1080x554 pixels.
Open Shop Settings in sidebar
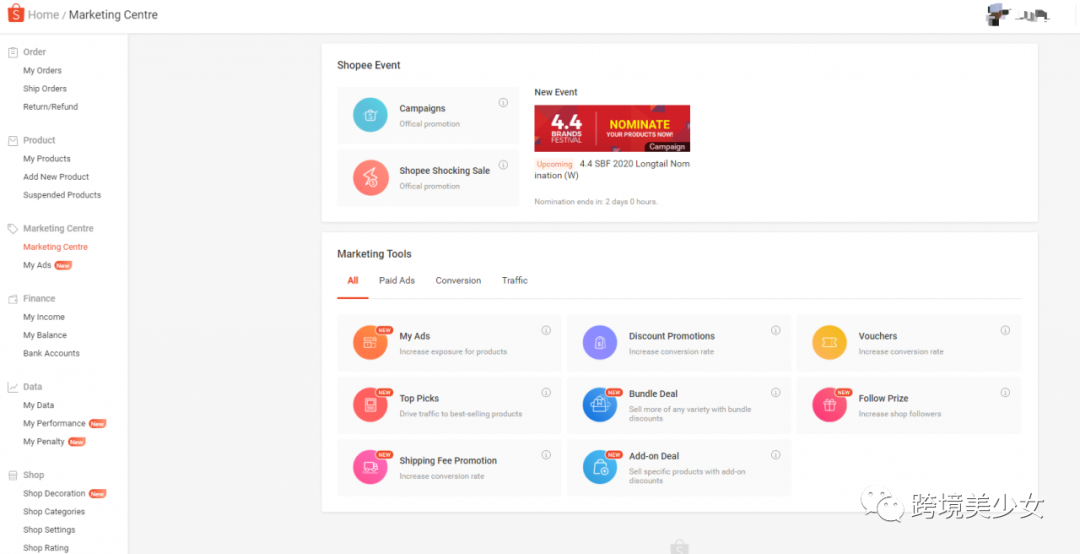click(x=49, y=530)
